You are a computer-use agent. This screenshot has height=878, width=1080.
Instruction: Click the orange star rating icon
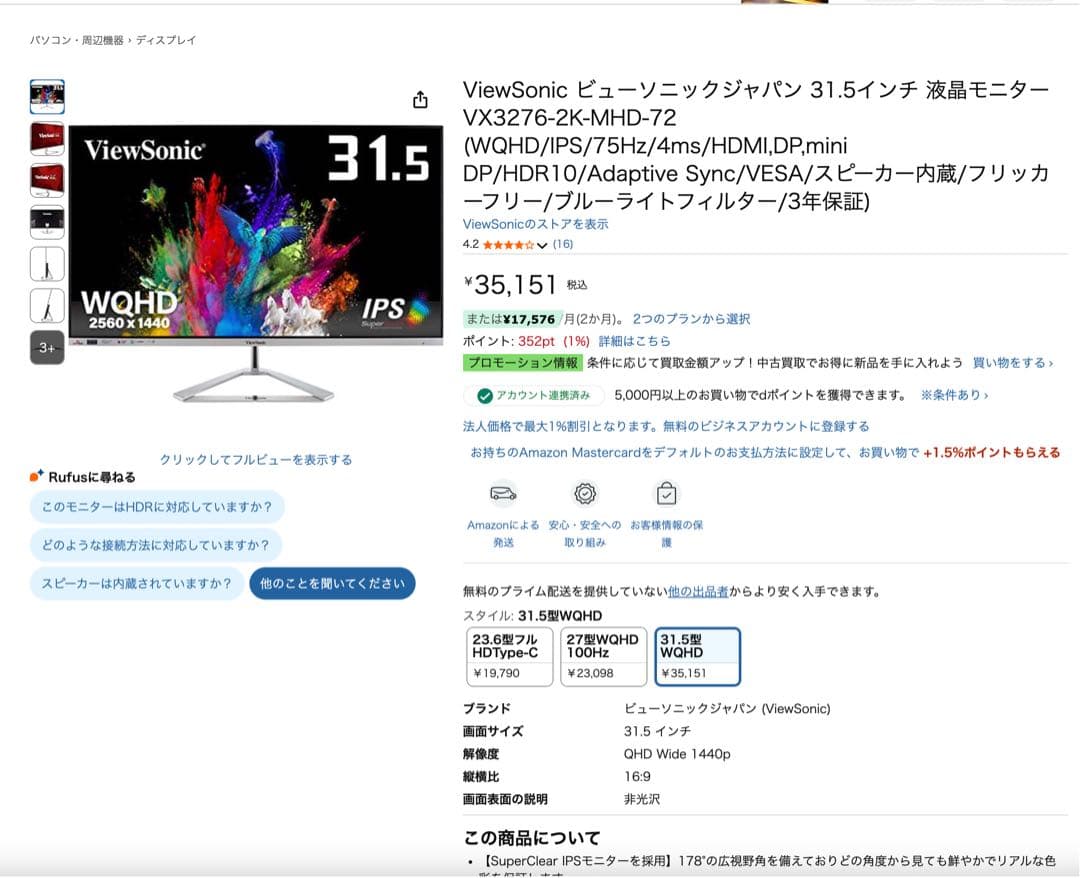505,243
